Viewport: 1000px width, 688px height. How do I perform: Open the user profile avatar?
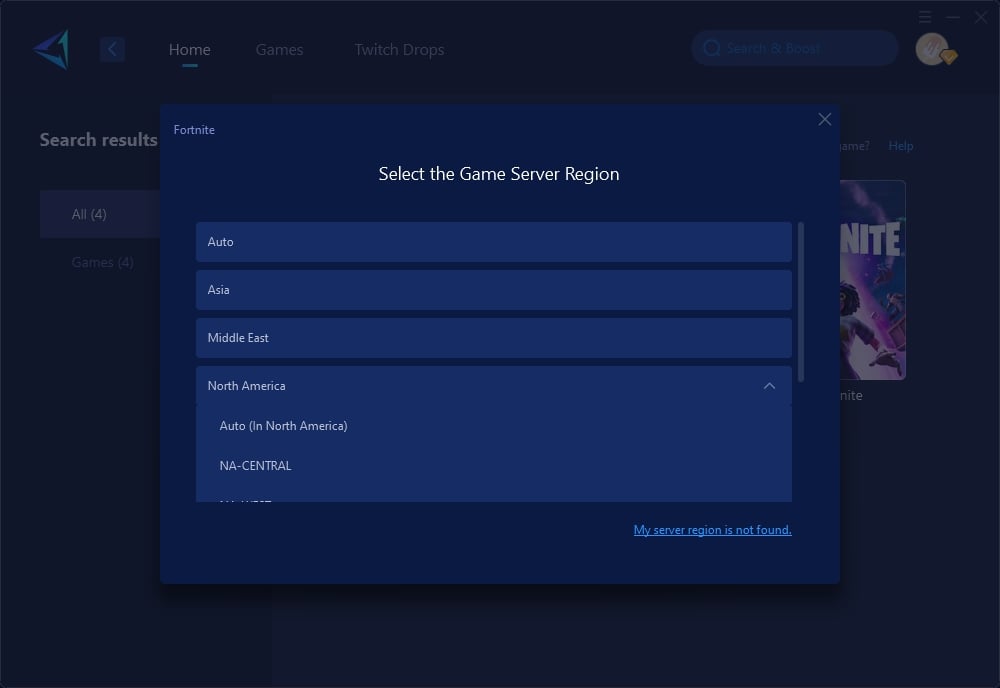coord(934,49)
